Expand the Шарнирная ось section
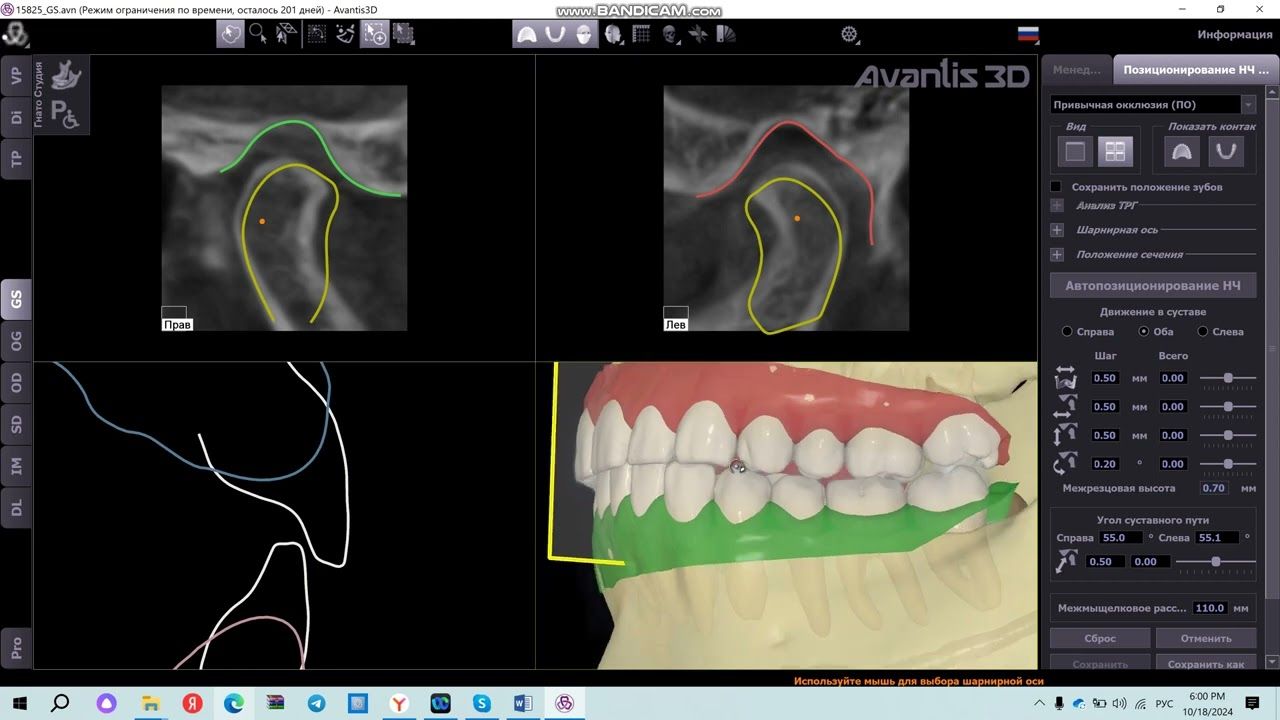The height and width of the screenshot is (720, 1280). pyautogui.click(x=1057, y=230)
